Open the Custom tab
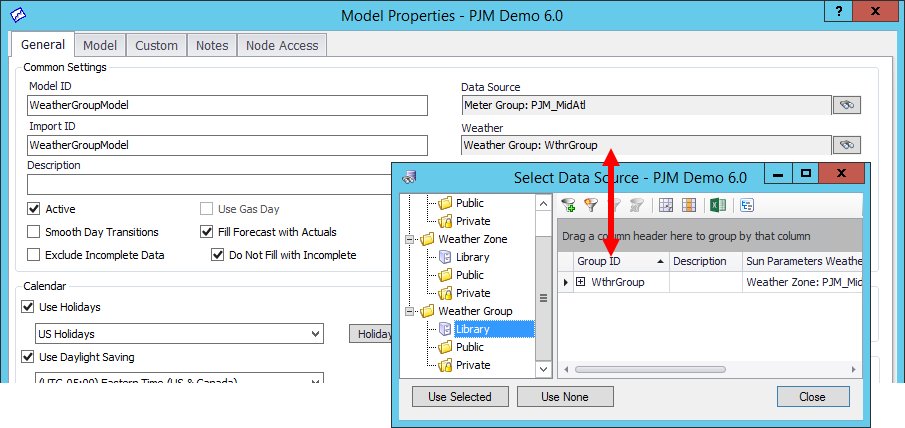The height and width of the screenshot is (428, 905). (x=156, y=45)
